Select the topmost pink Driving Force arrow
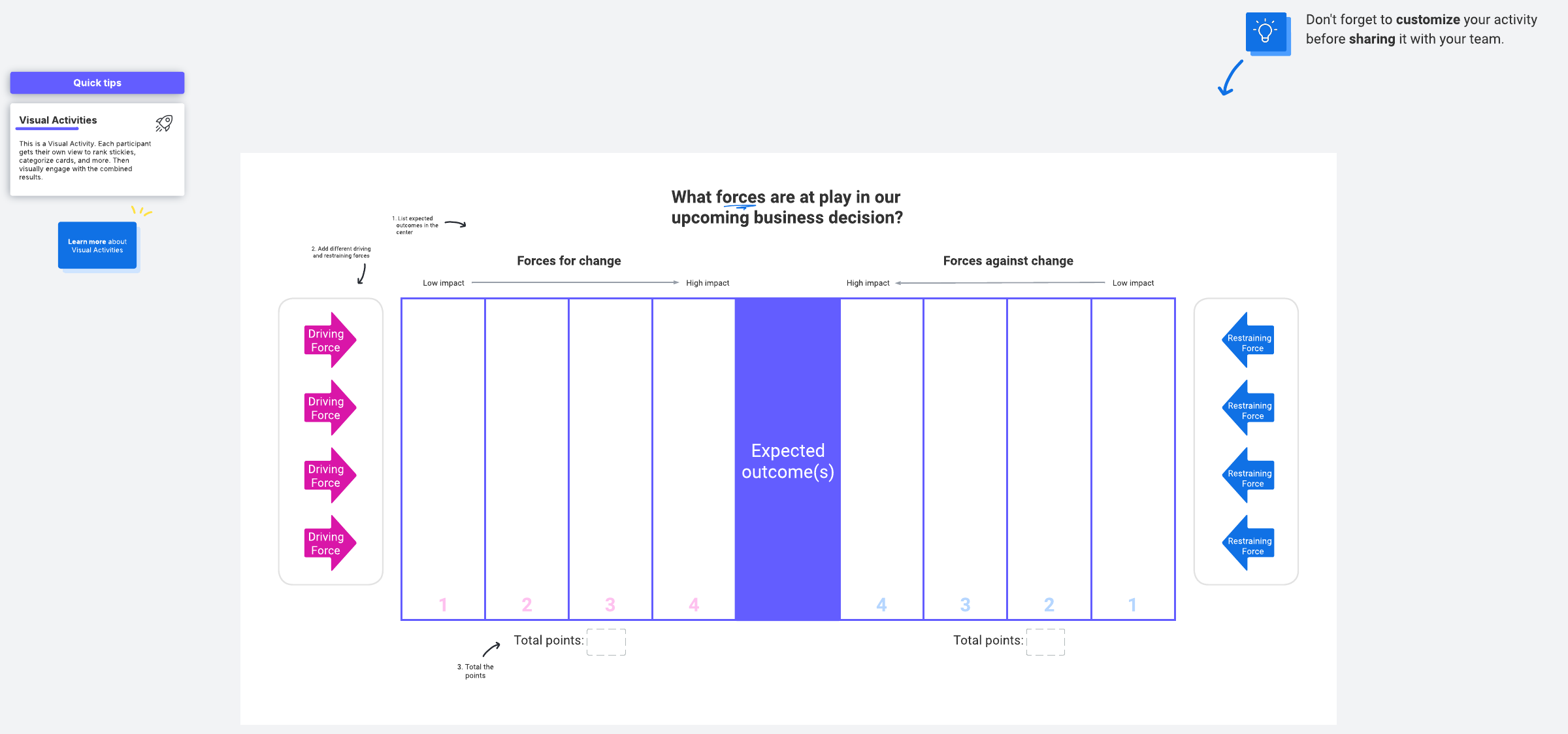Viewport: 1568px width, 734px height. coord(329,340)
